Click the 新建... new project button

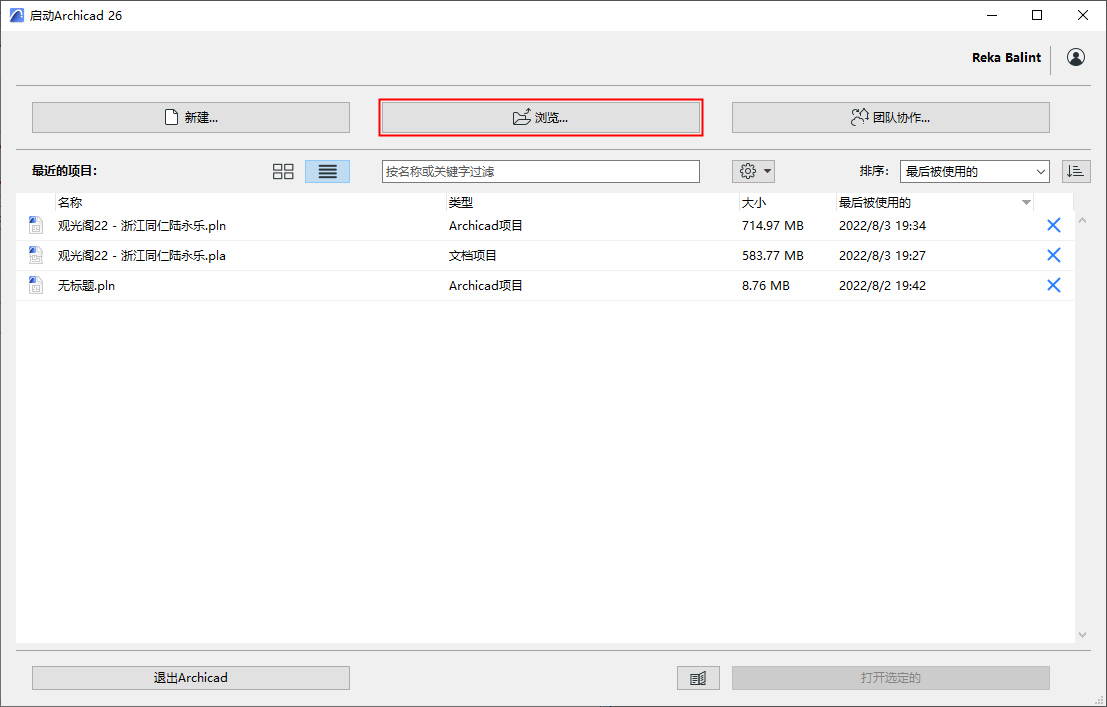(x=191, y=117)
